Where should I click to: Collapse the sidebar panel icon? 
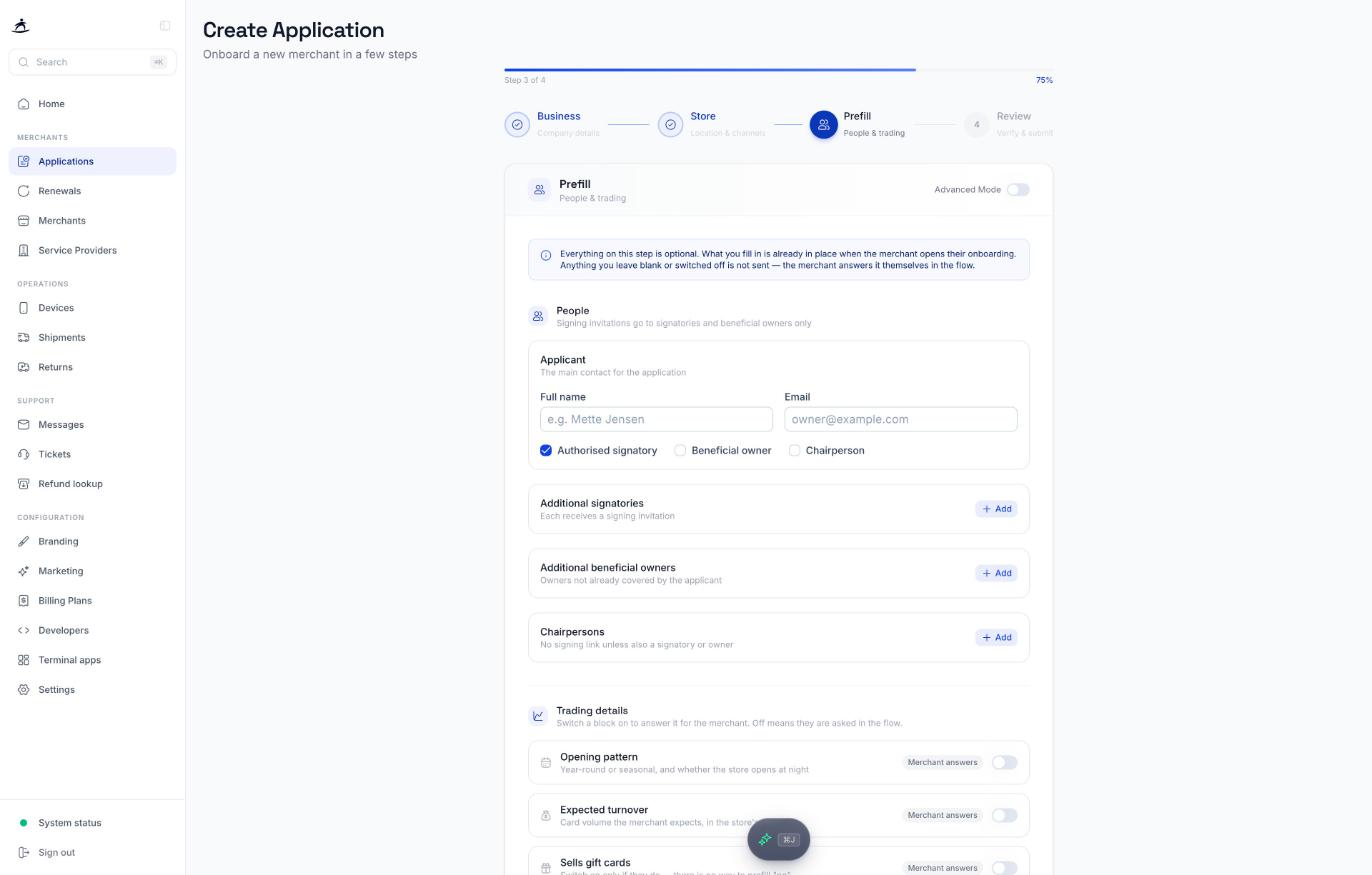click(165, 26)
